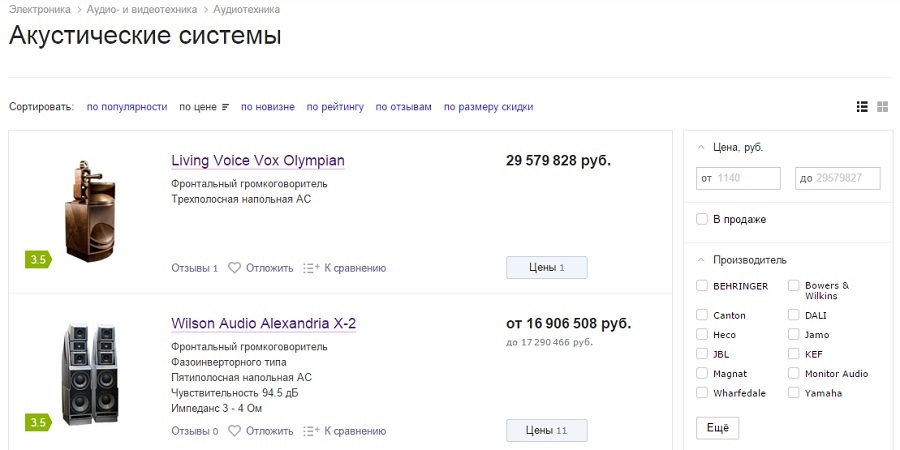900x450 pixels.
Task: Open the Living Voice Vox Olympian link
Action: (x=258, y=161)
